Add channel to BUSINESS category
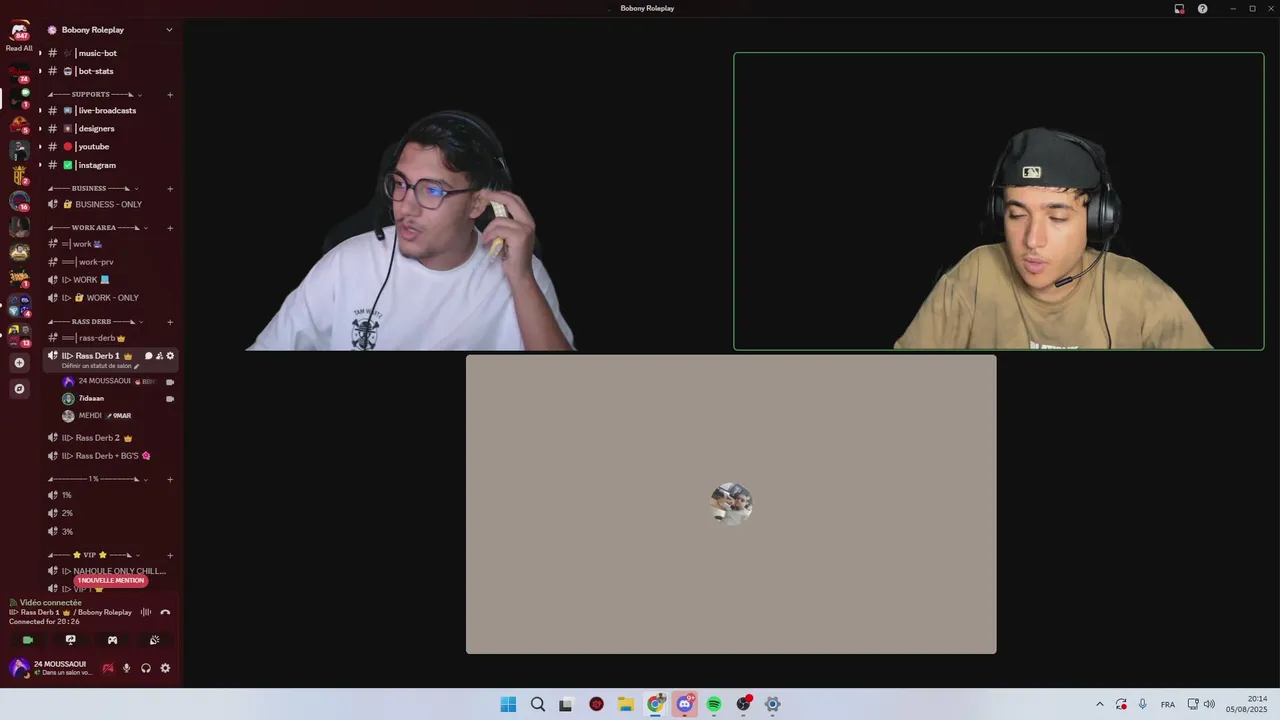The height and width of the screenshot is (720, 1280). 170,188
